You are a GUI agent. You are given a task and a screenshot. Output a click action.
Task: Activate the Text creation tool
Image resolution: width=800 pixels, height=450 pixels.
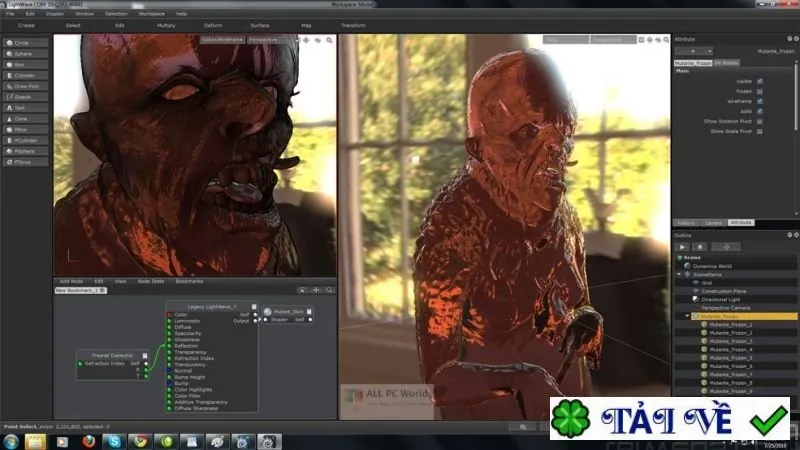tap(26, 108)
